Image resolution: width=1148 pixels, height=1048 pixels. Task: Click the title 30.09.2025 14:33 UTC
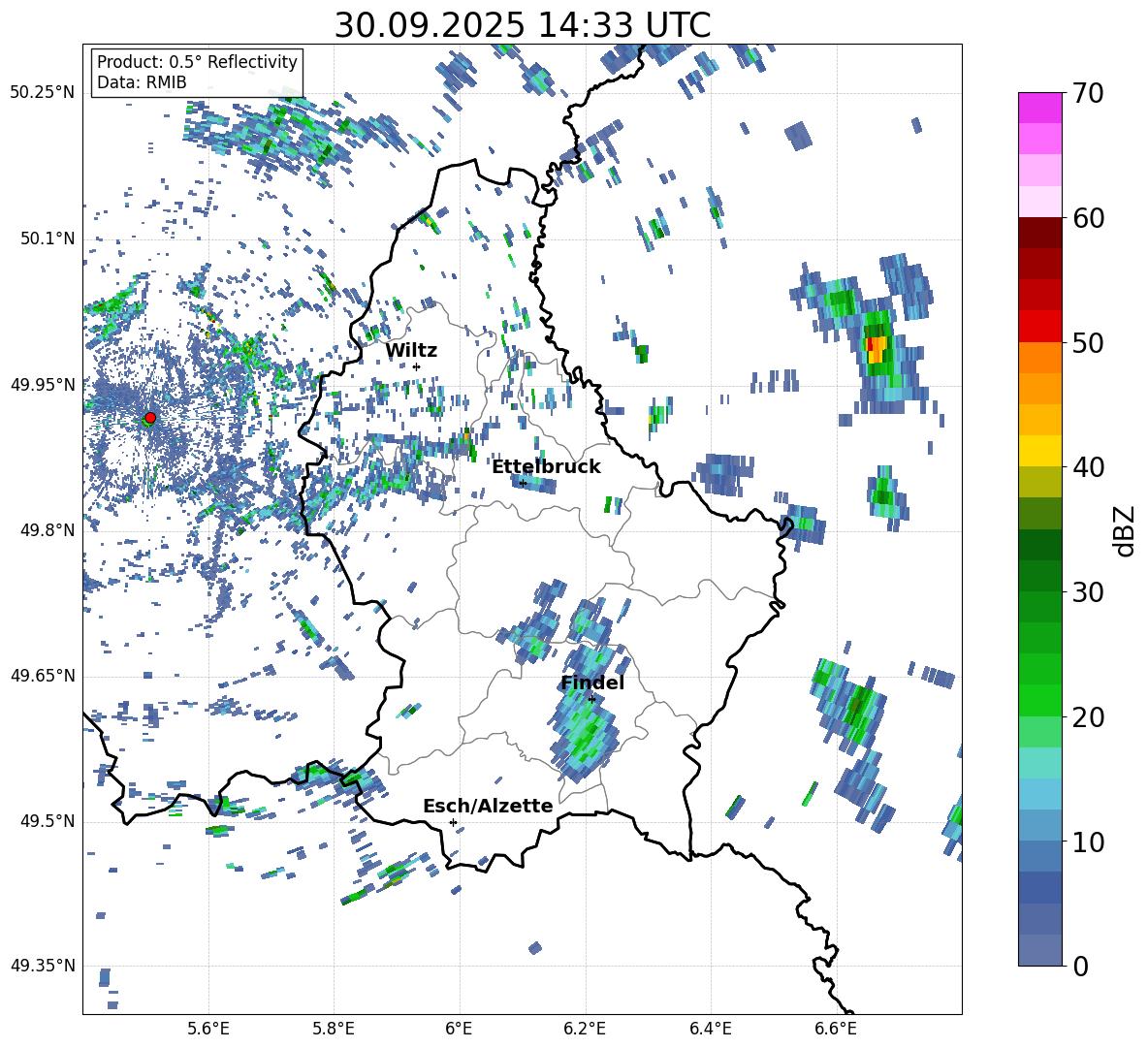pos(523,25)
